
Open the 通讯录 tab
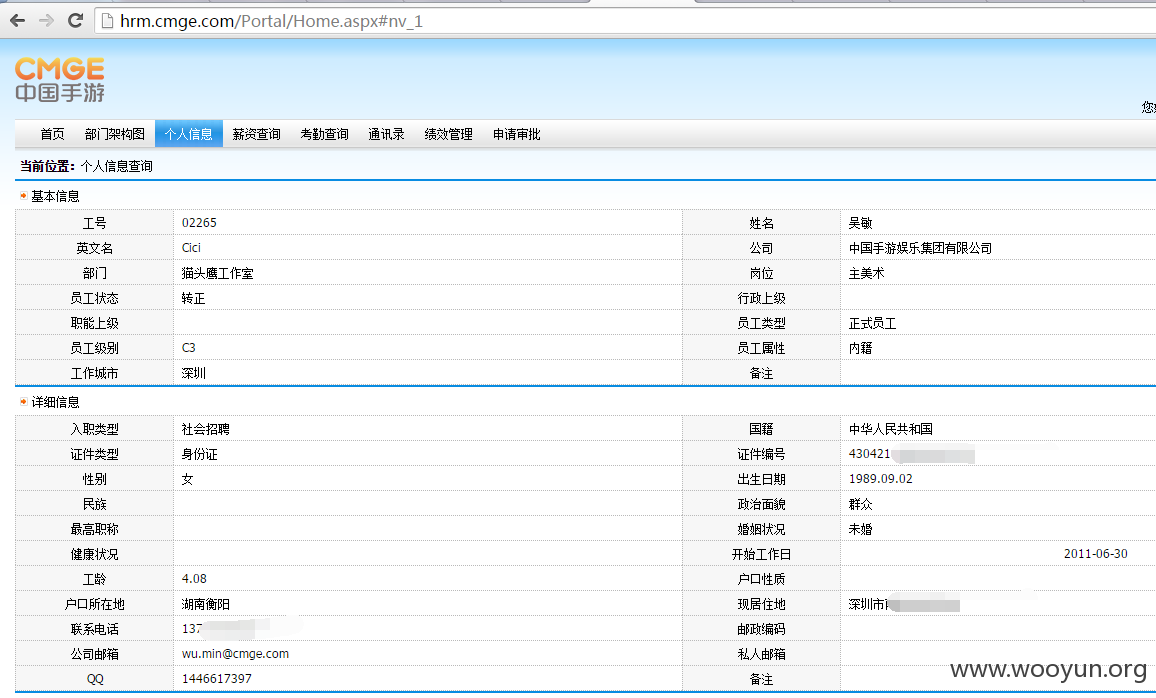tap(386, 134)
